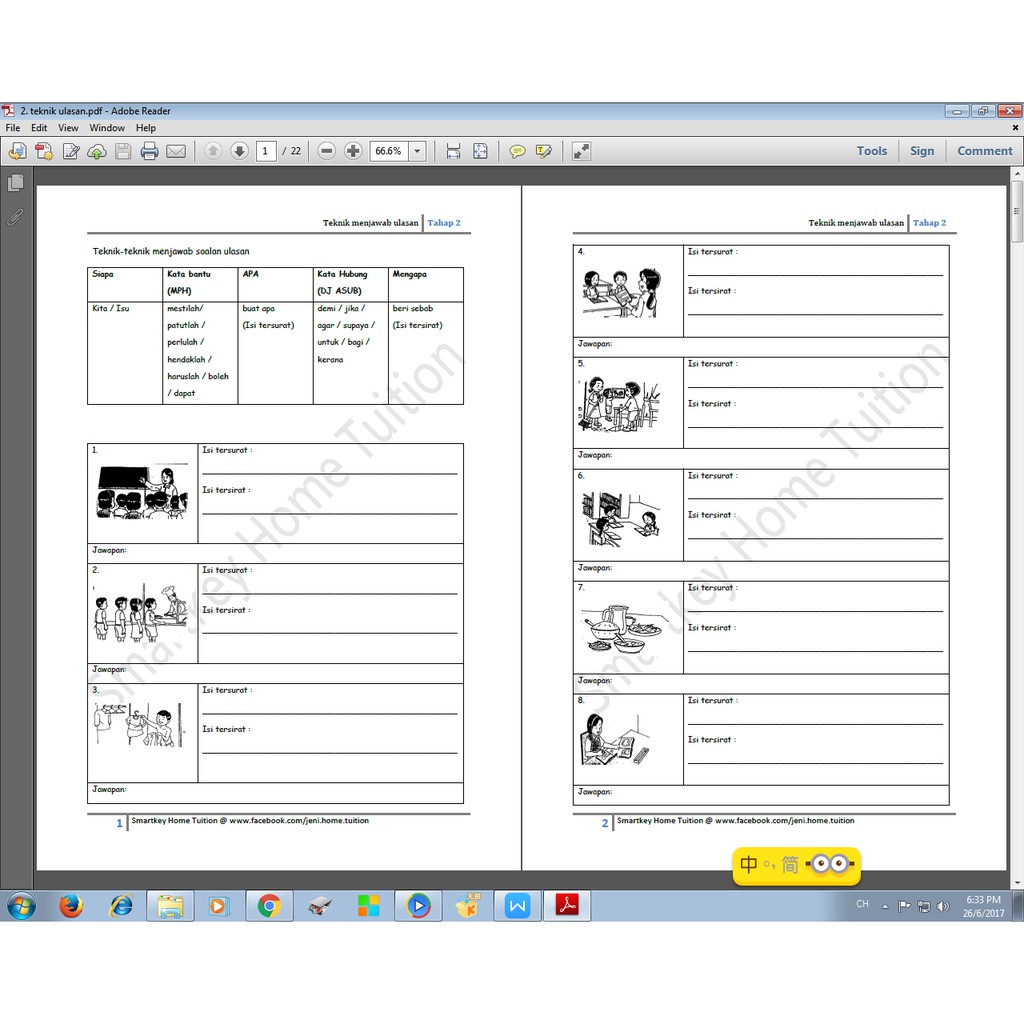Toggle fit one full page view
This screenshot has width=1024, height=1024.
pos(480,151)
